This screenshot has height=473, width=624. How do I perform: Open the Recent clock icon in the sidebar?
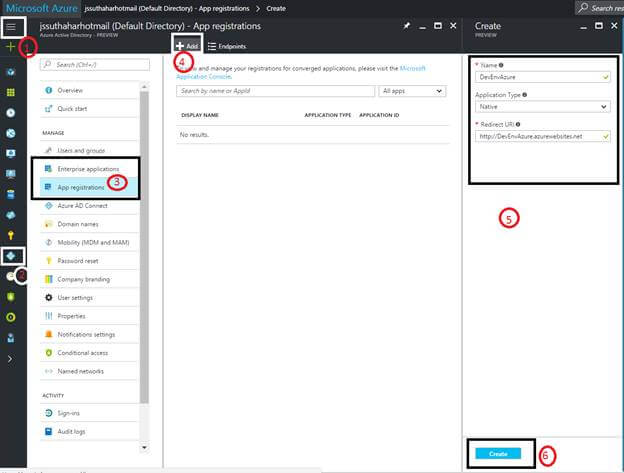pyautogui.click(x=11, y=113)
